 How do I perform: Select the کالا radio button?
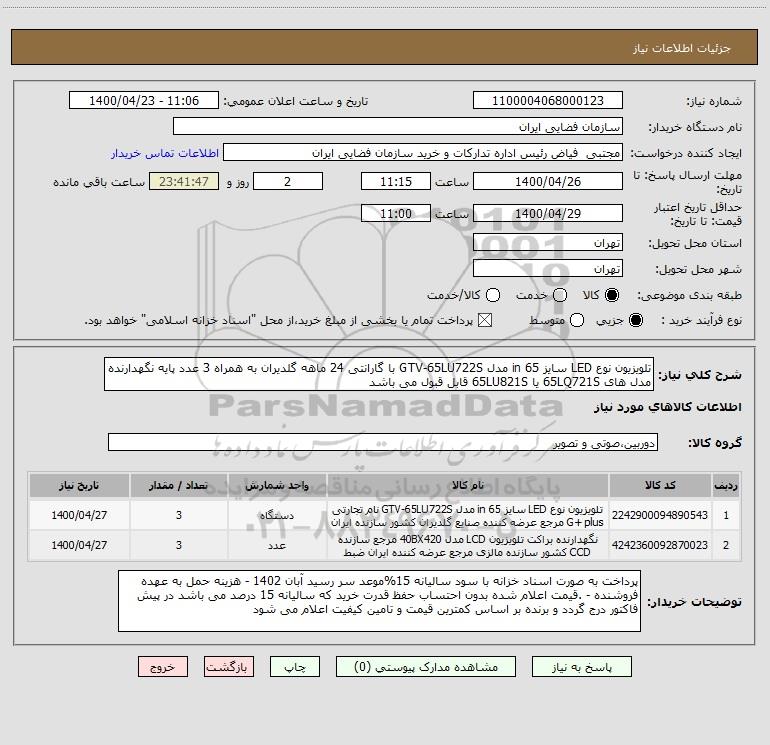612,295
